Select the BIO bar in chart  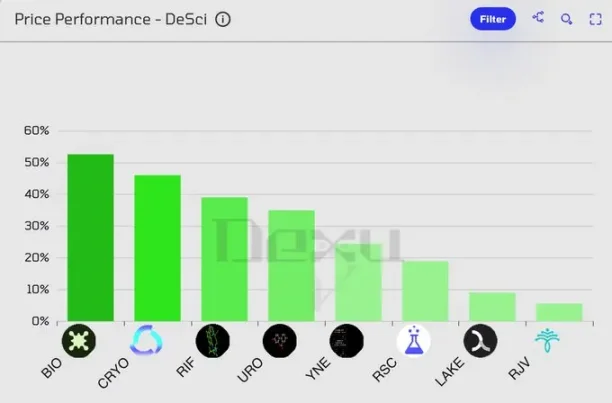pyautogui.click(x=90, y=238)
